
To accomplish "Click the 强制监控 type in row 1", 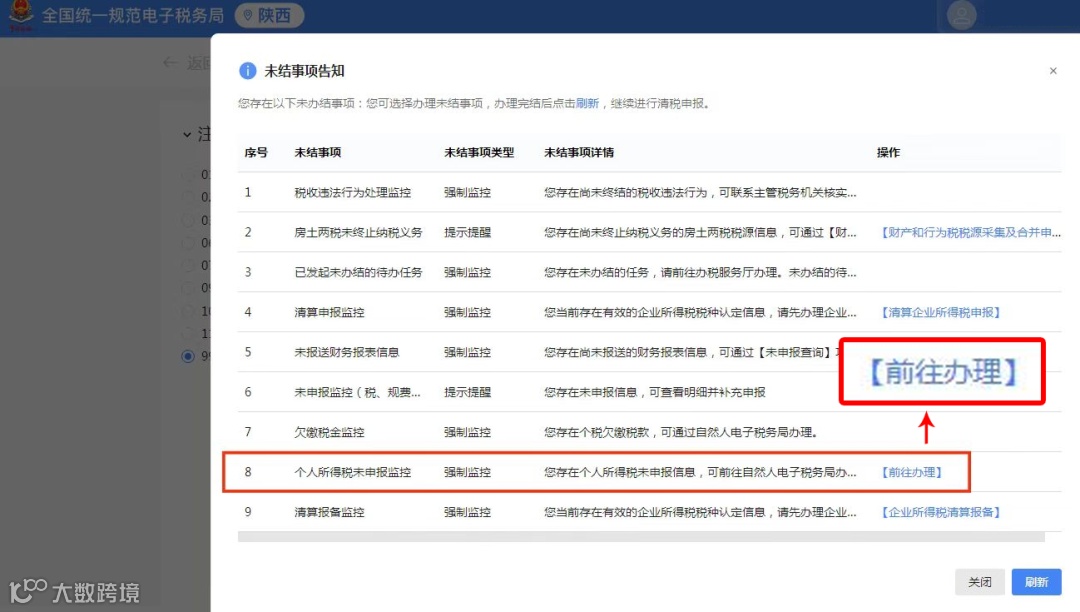I will pyautogui.click(x=468, y=193).
